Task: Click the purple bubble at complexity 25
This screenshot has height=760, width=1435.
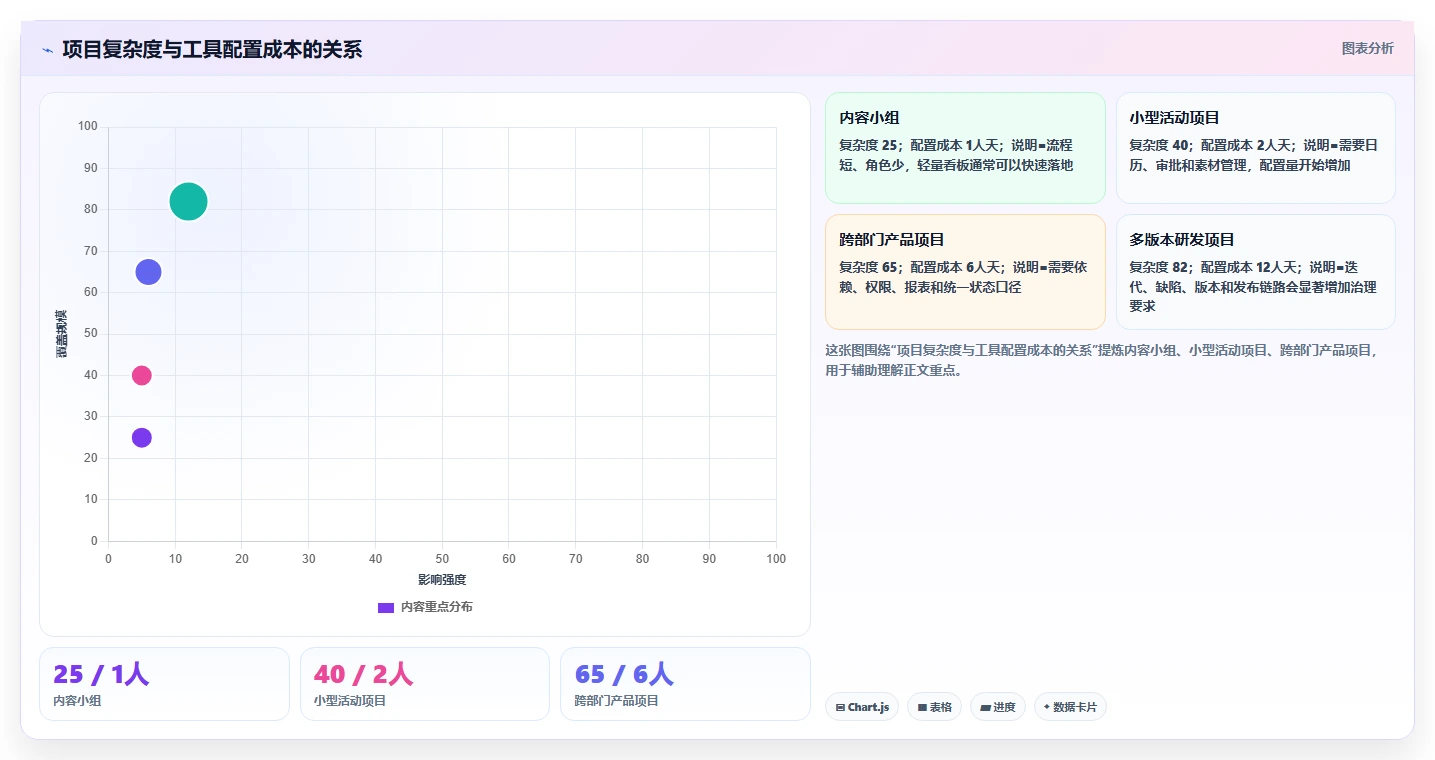Action: [x=142, y=438]
